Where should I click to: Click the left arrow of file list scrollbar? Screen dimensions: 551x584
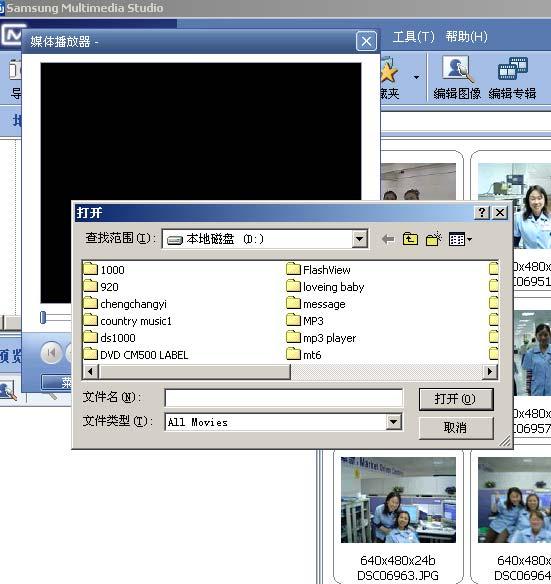click(90, 371)
